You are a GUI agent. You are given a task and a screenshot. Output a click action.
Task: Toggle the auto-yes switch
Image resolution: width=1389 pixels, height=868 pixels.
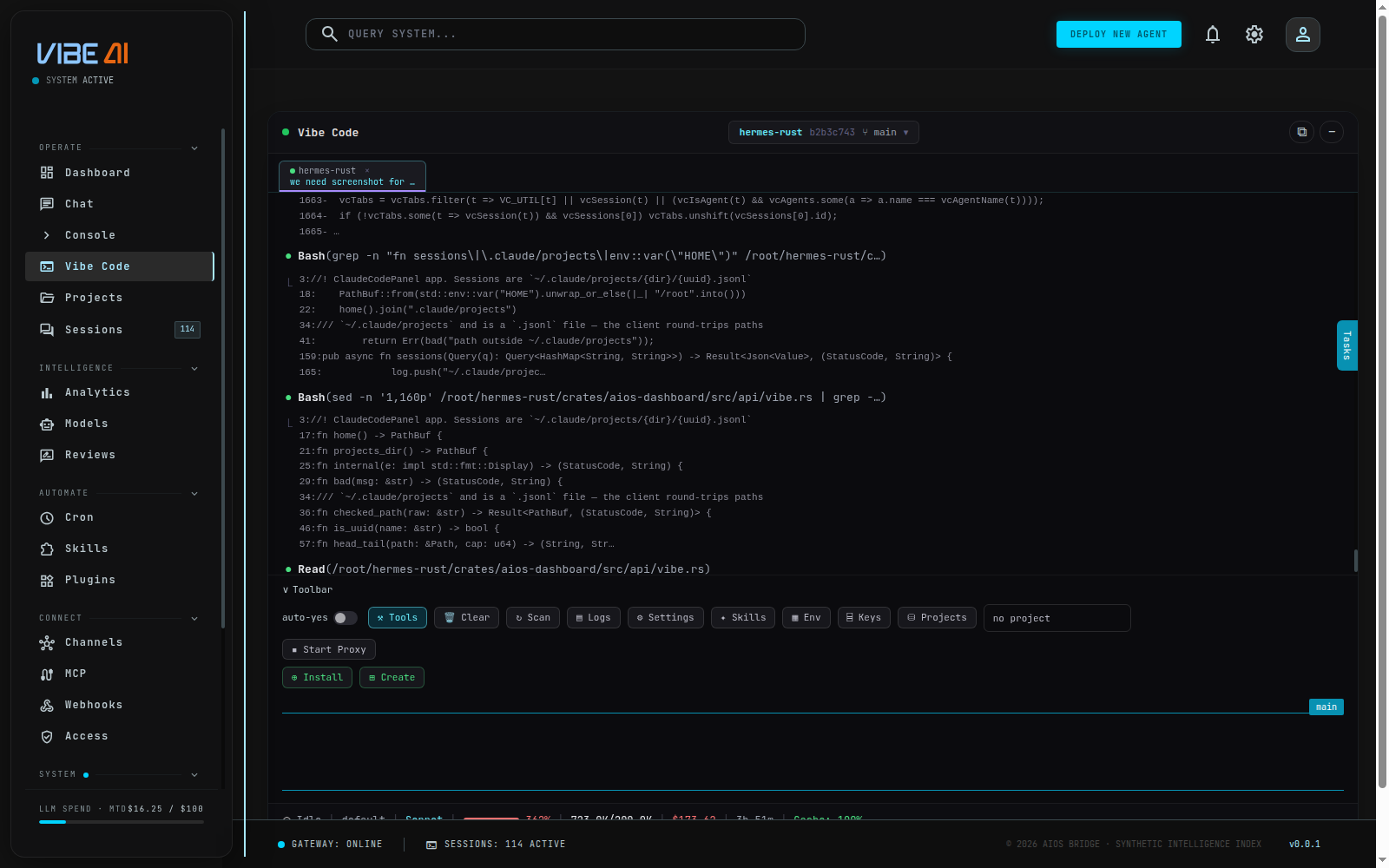(346, 618)
